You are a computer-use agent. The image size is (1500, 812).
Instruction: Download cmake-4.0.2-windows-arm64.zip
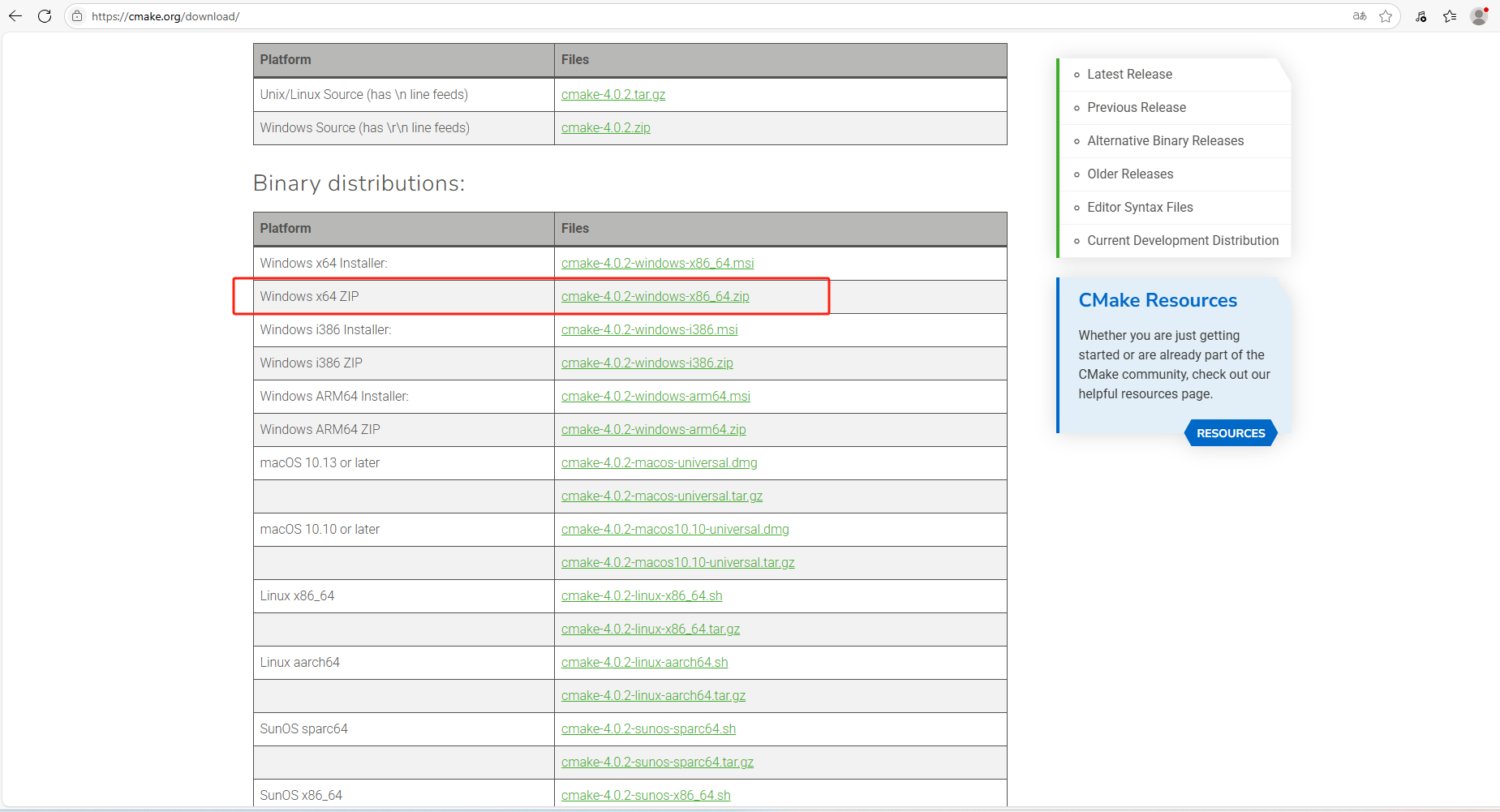tap(654, 429)
